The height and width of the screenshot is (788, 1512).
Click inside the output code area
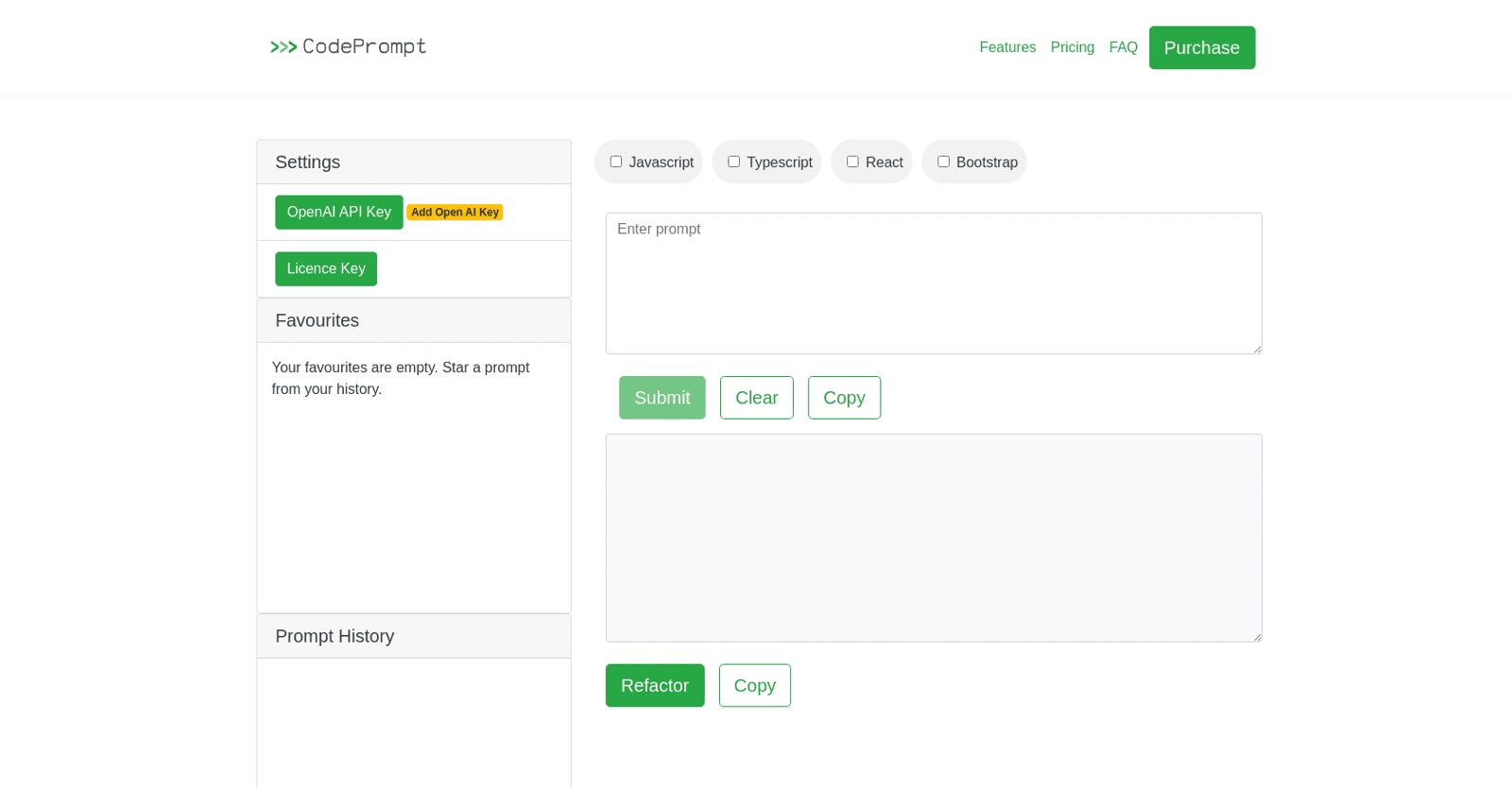point(934,538)
